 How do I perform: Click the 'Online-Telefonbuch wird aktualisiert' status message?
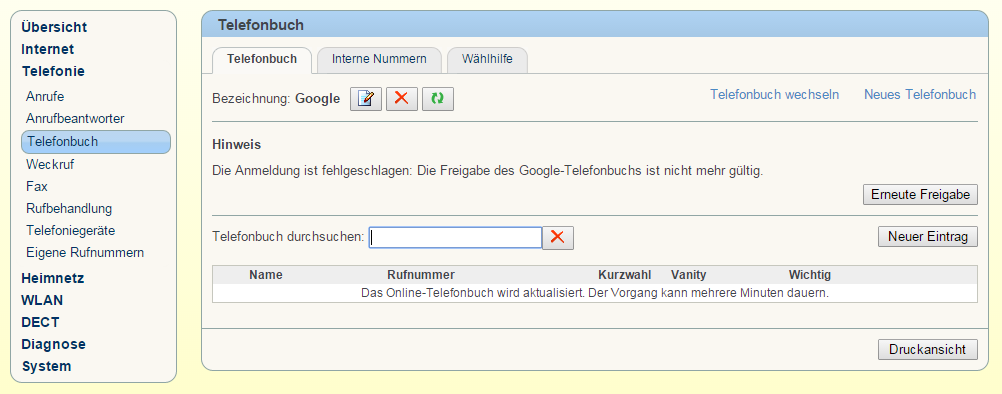[x=595, y=293]
